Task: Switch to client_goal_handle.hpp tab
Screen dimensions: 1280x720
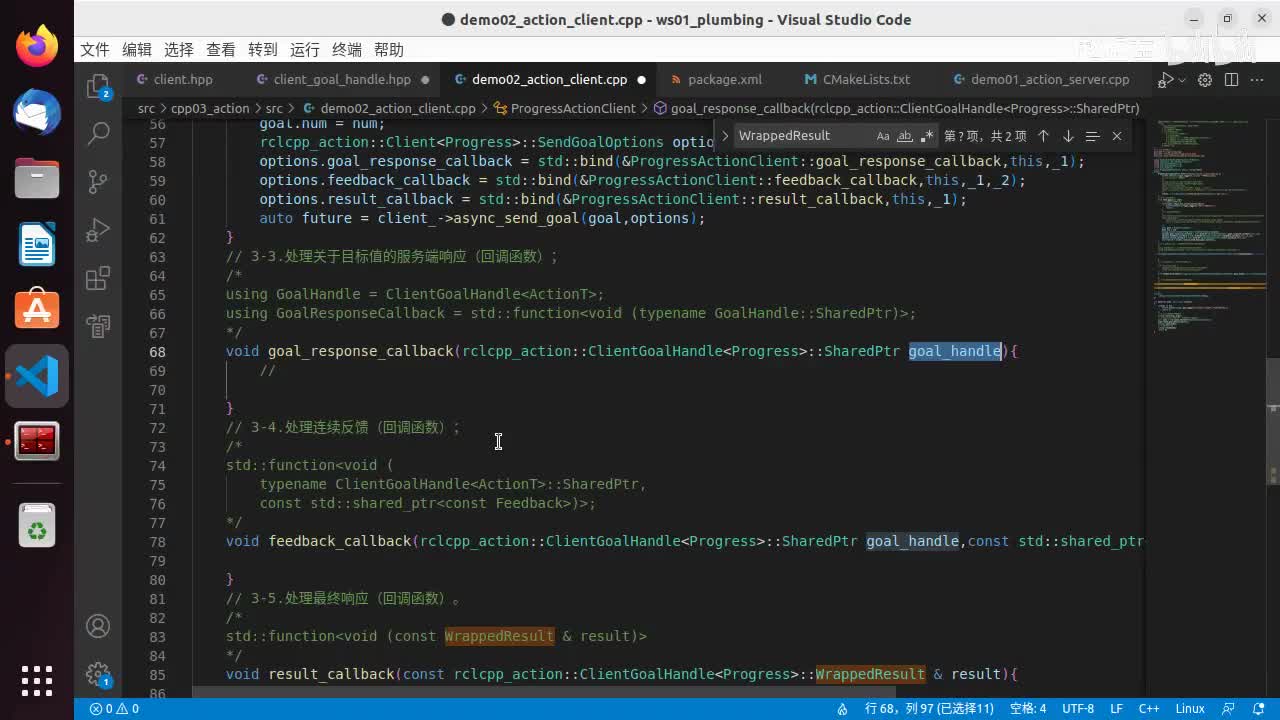Action: [342, 80]
